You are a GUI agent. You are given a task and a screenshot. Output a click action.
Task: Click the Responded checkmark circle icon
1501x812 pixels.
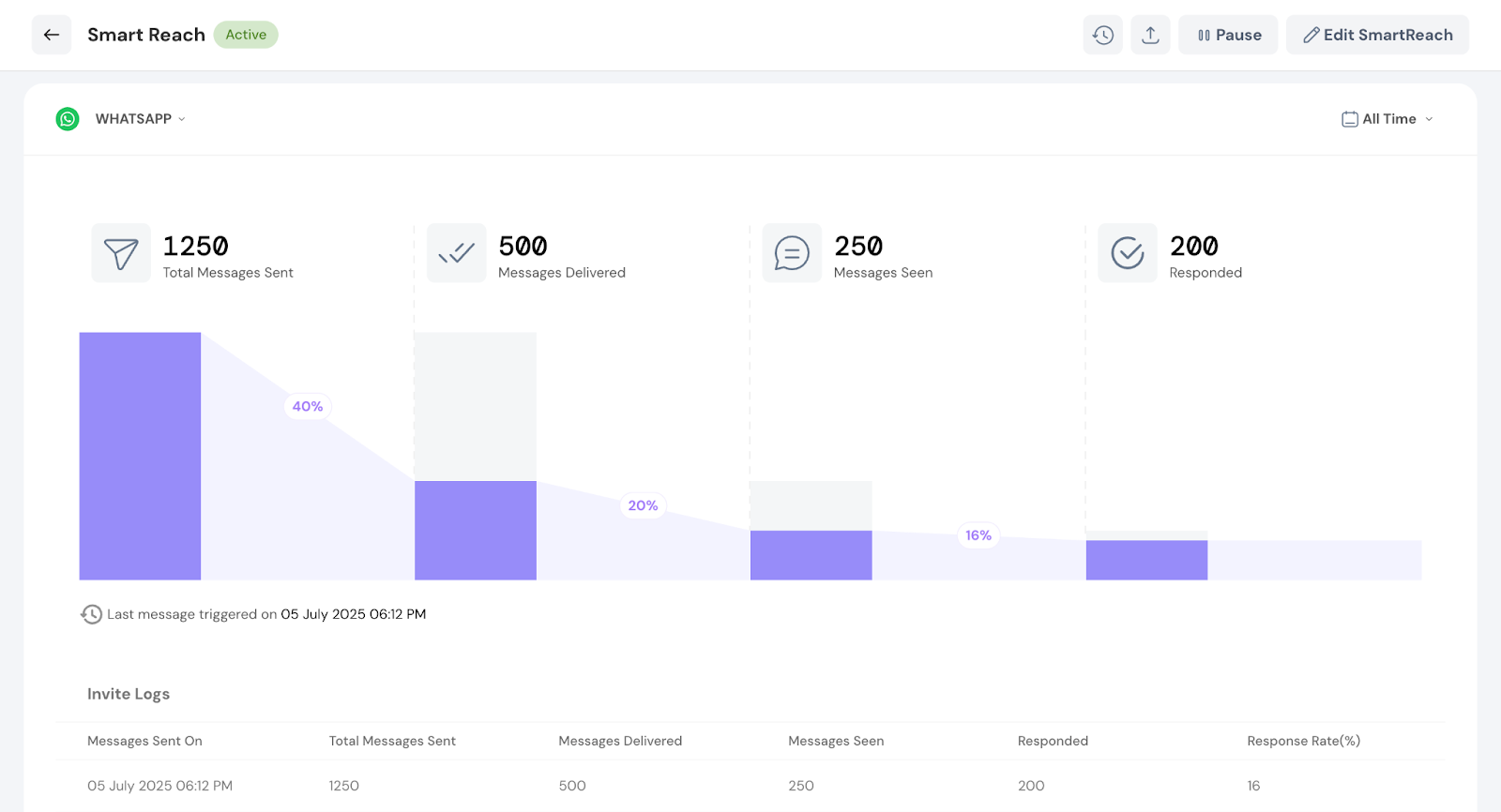click(1127, 253)
